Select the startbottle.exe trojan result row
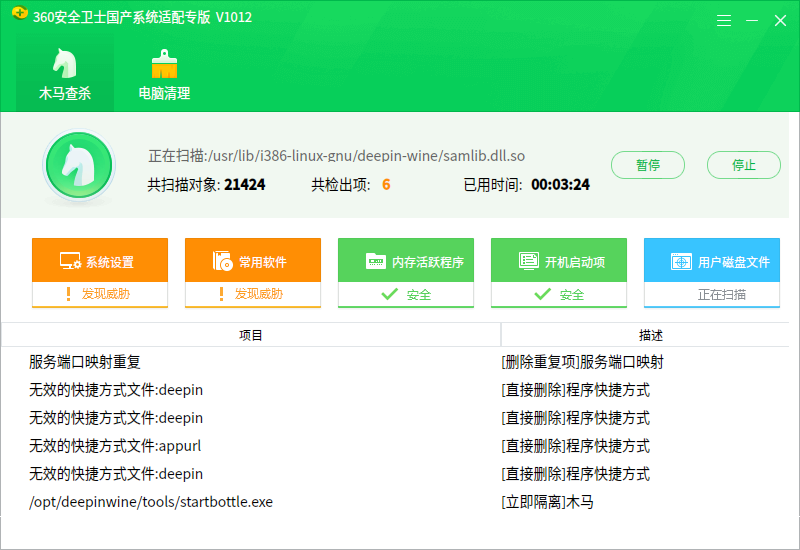 [395, 502]
